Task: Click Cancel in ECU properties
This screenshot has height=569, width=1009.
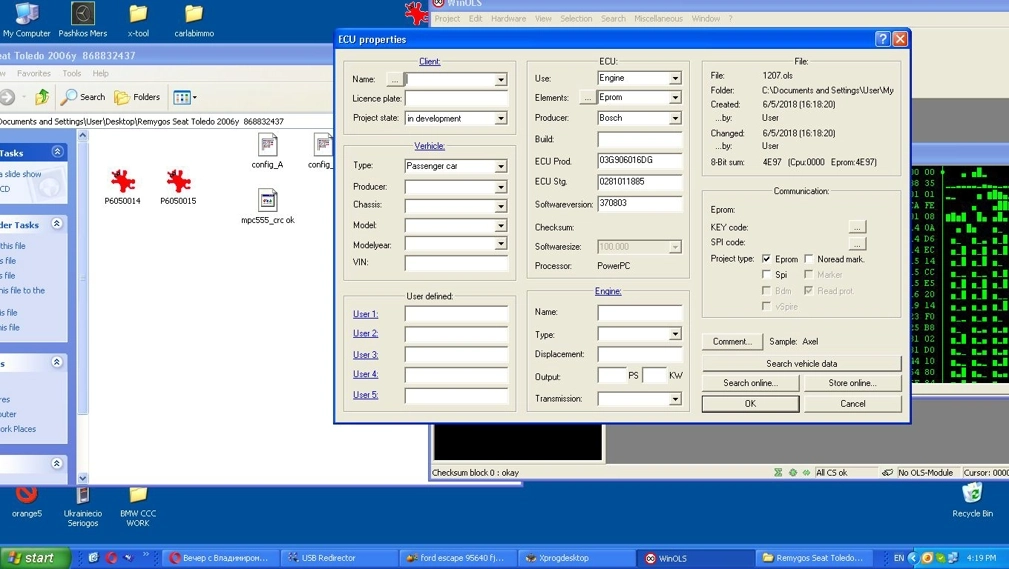Action: click(x=853, y=404)
